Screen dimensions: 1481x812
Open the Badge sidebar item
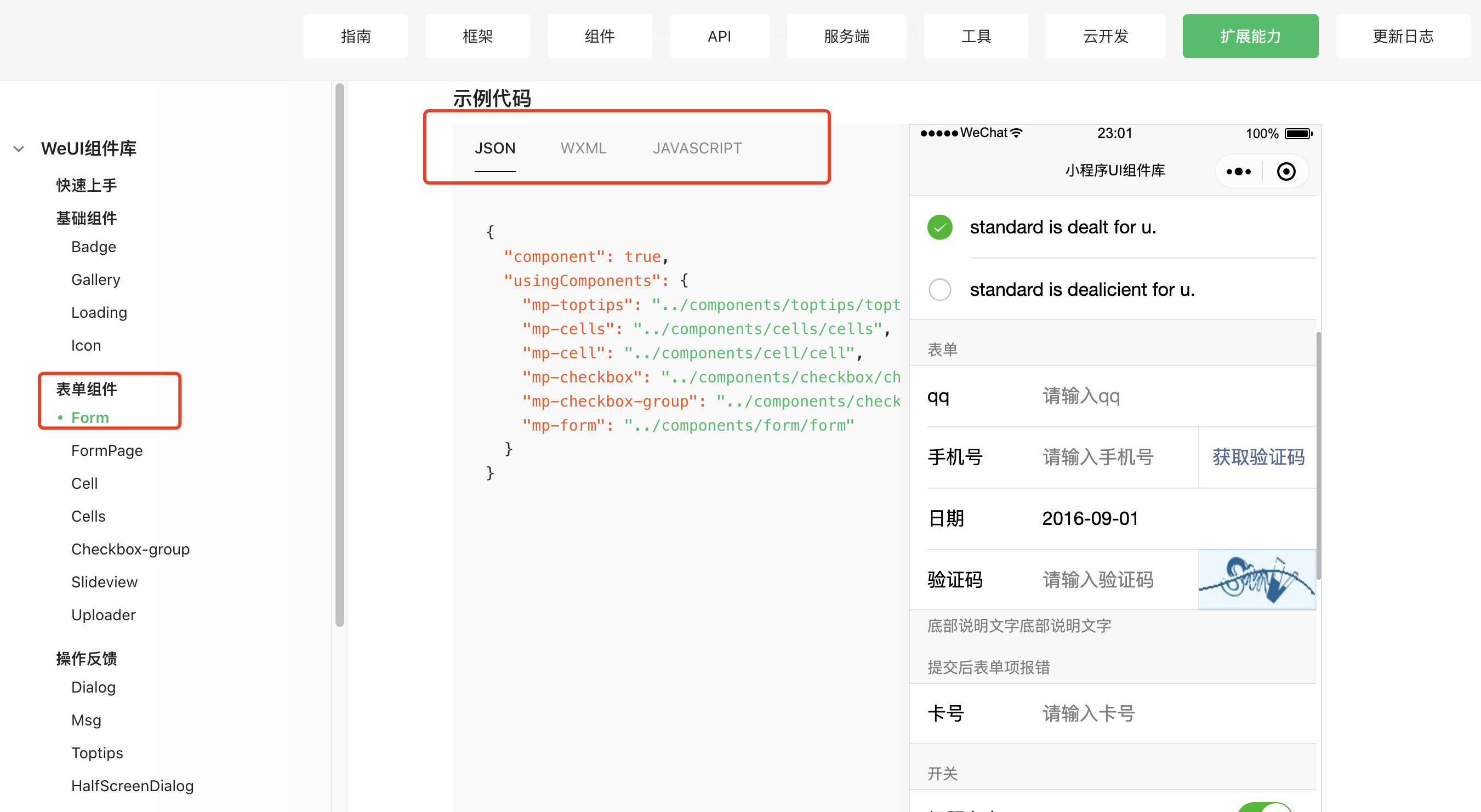[94, 247]
